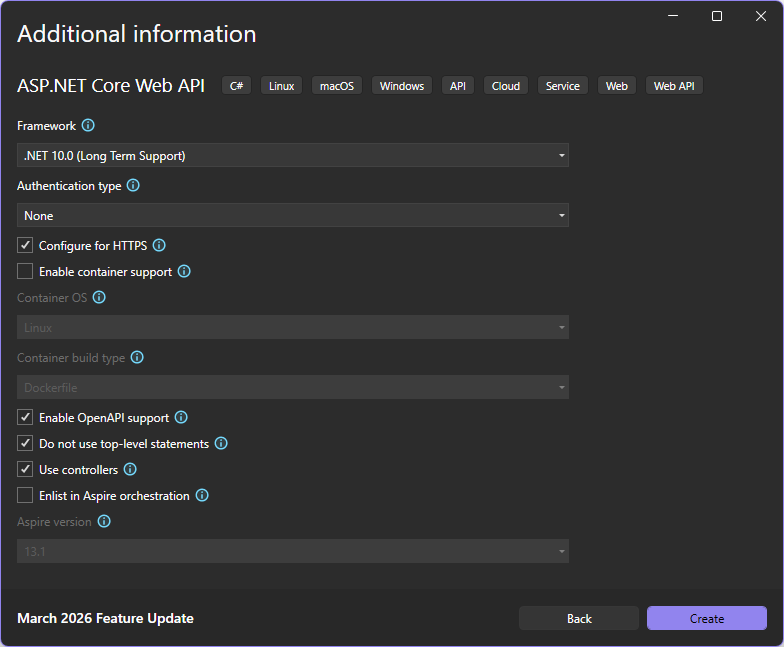Screen dimensions: 784x647
Task: Maximize the dialog window
Action: pyautogui.click(x=717, y=16)
